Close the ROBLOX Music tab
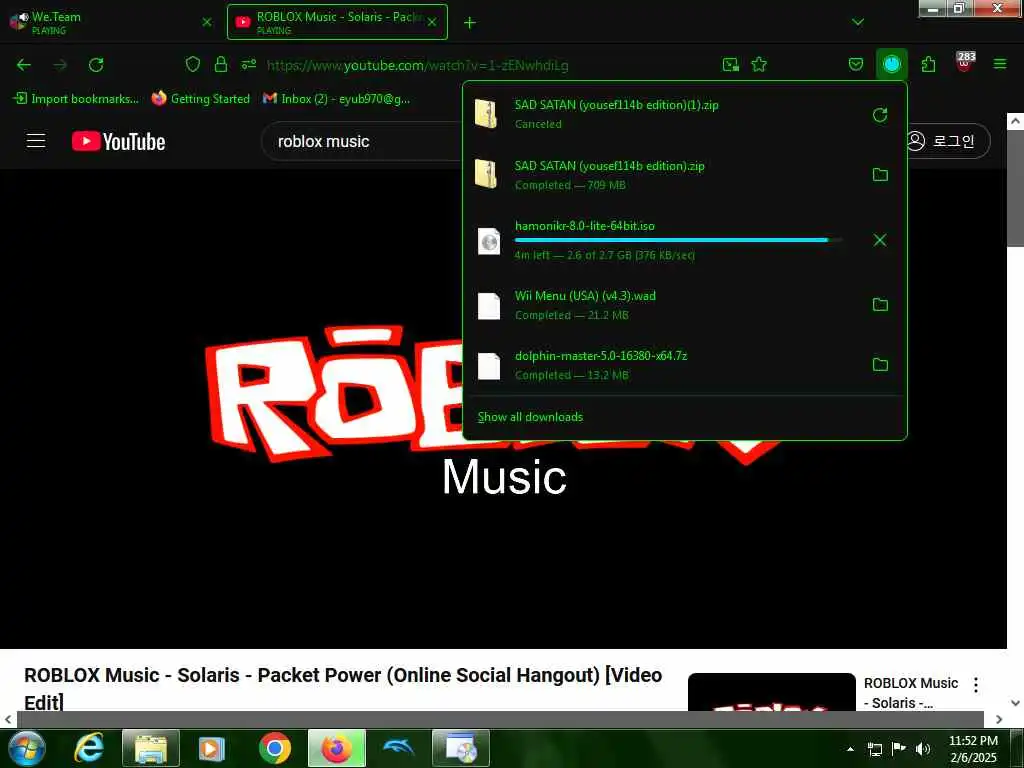This screenshot has width=1024, height=768. [432, 22]
